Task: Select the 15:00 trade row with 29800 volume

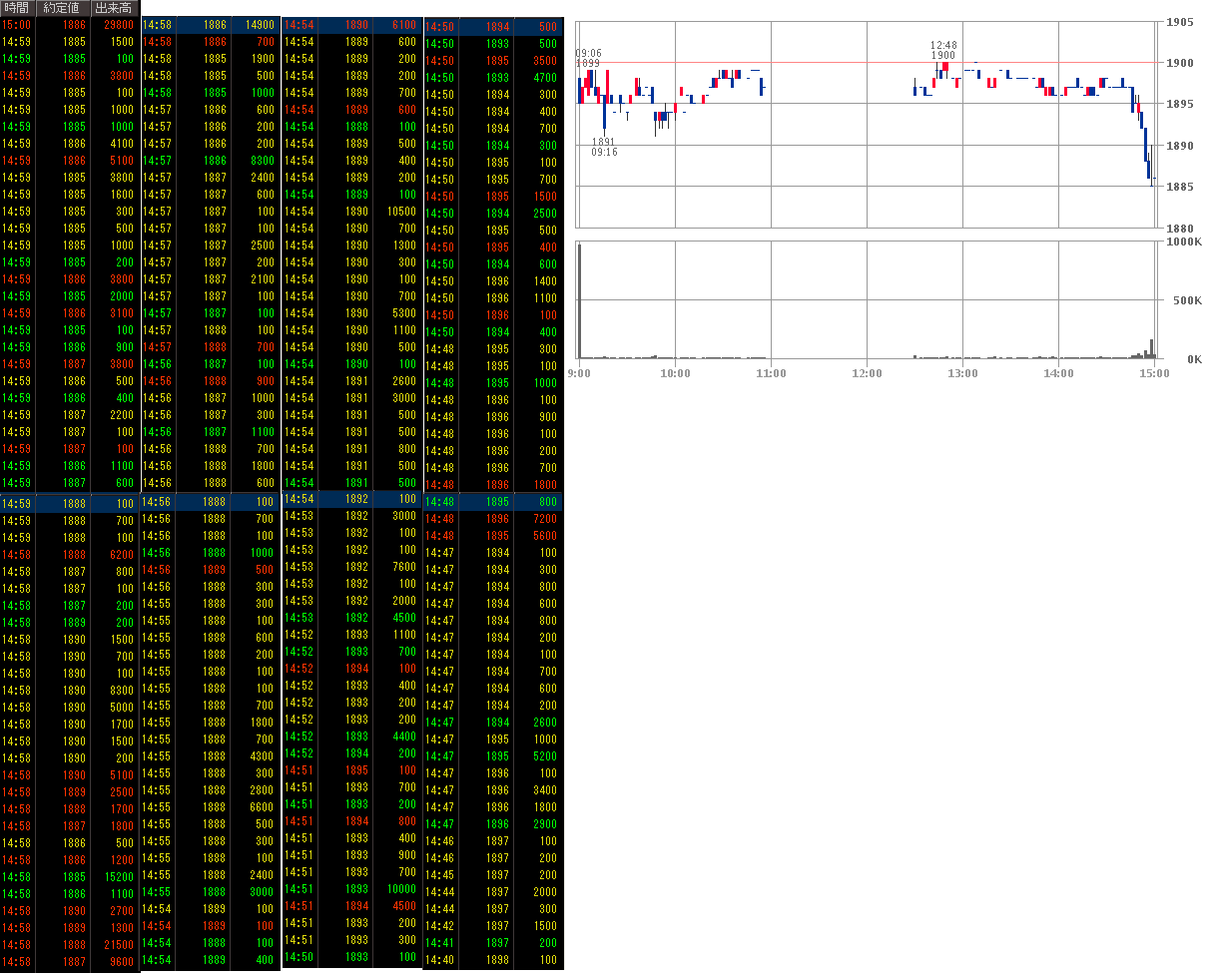Action: pyautogui.click(x=70, y=25)
